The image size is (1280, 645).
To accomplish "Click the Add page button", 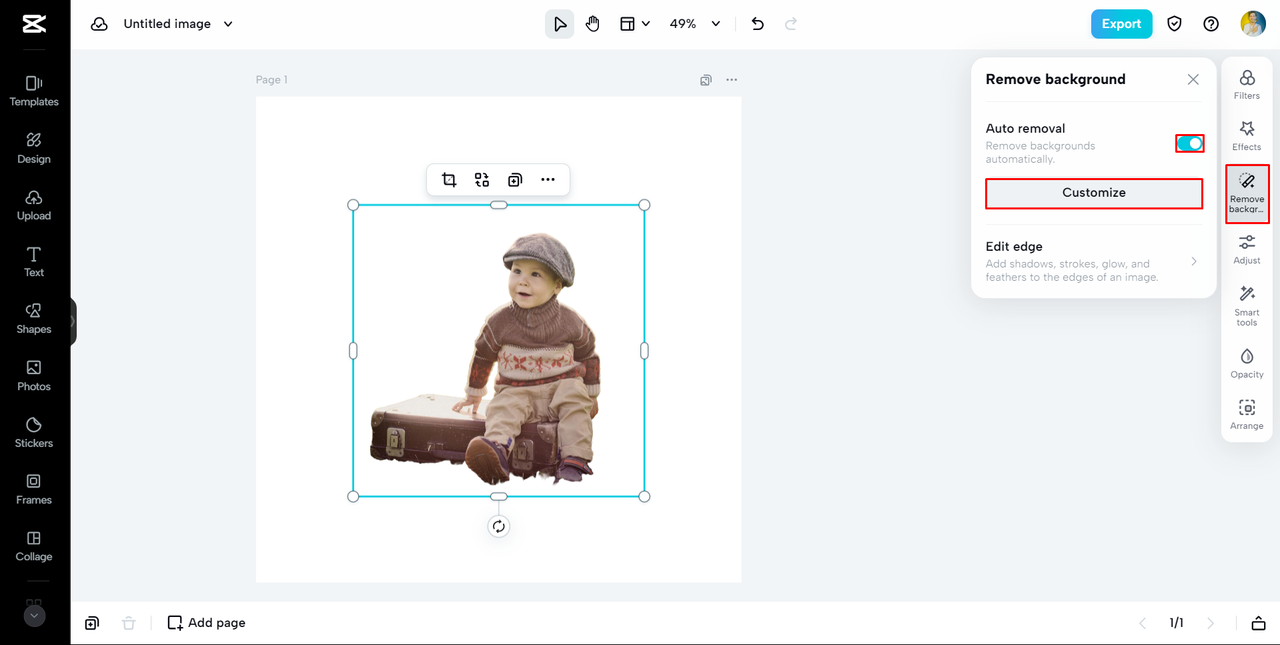I will click(x=206, y=623).
